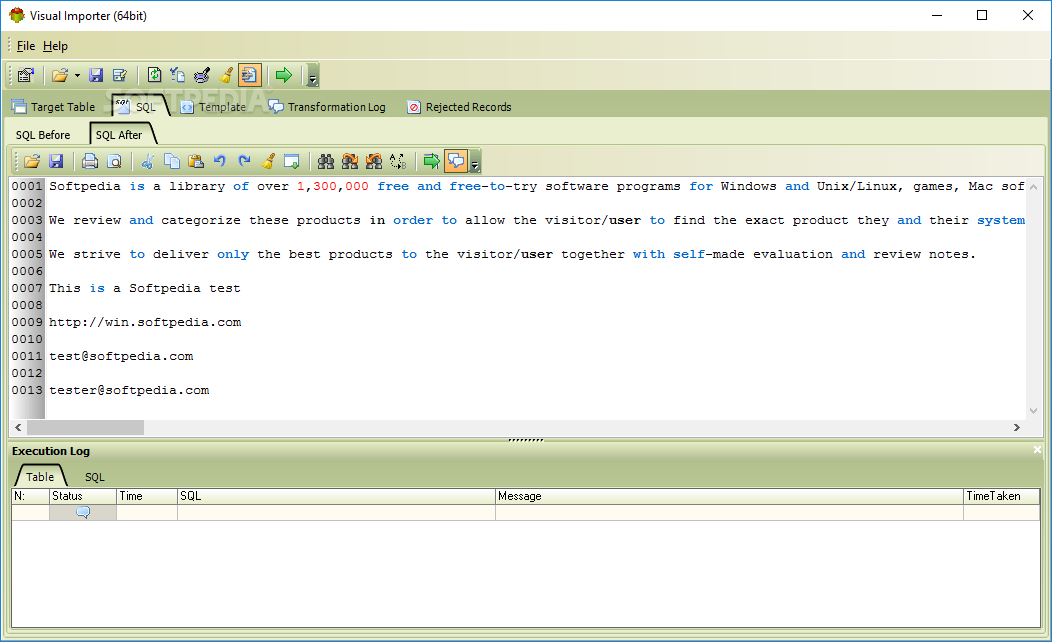
Task: Click the Execution Log splitter grip dots
Action: click(x=526, y=440)
